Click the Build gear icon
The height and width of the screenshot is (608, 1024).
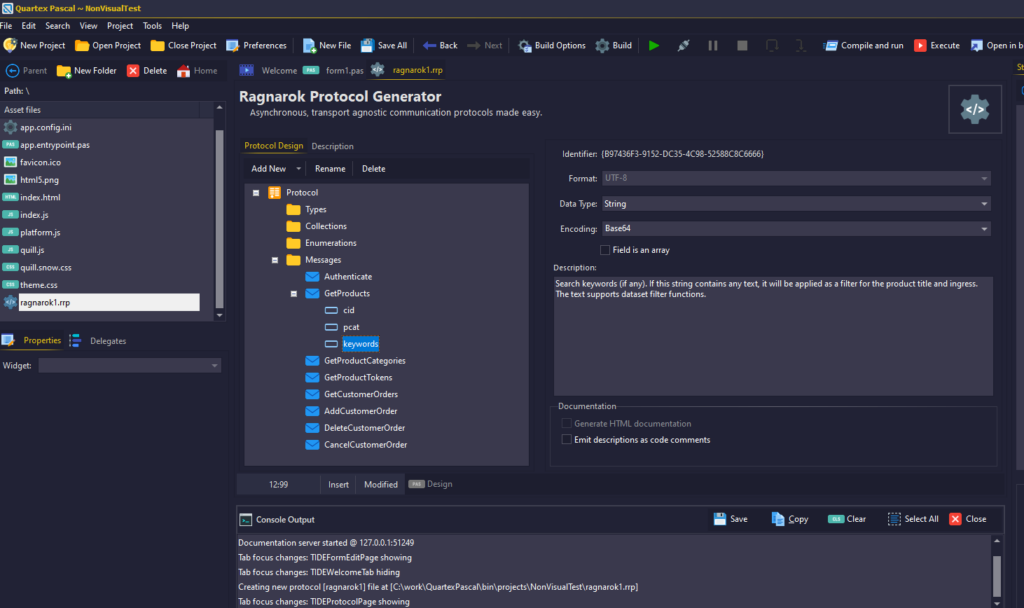click(602, 45)
